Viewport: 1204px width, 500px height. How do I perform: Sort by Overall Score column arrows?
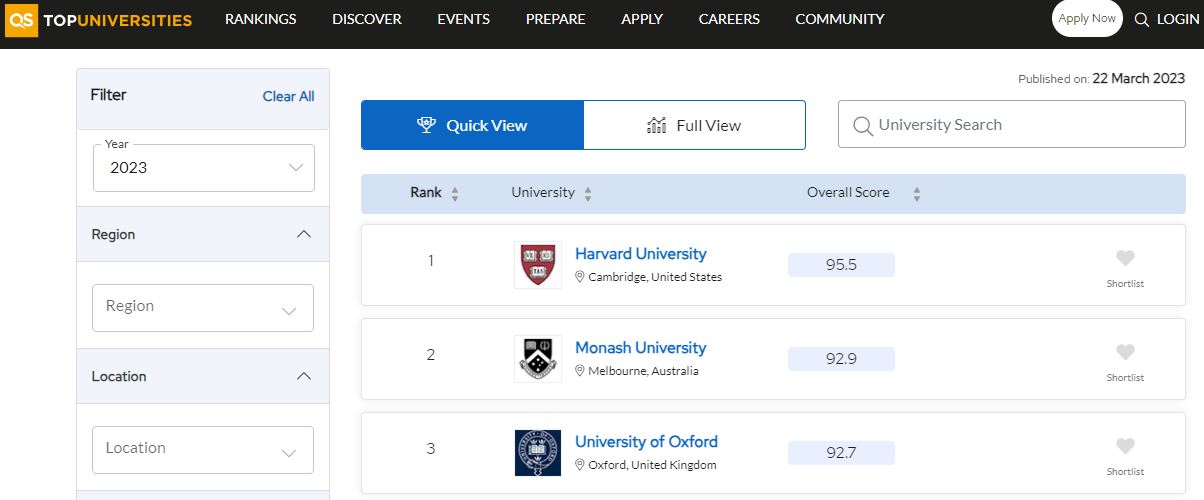pyautogui.click(x=916, y=194)
